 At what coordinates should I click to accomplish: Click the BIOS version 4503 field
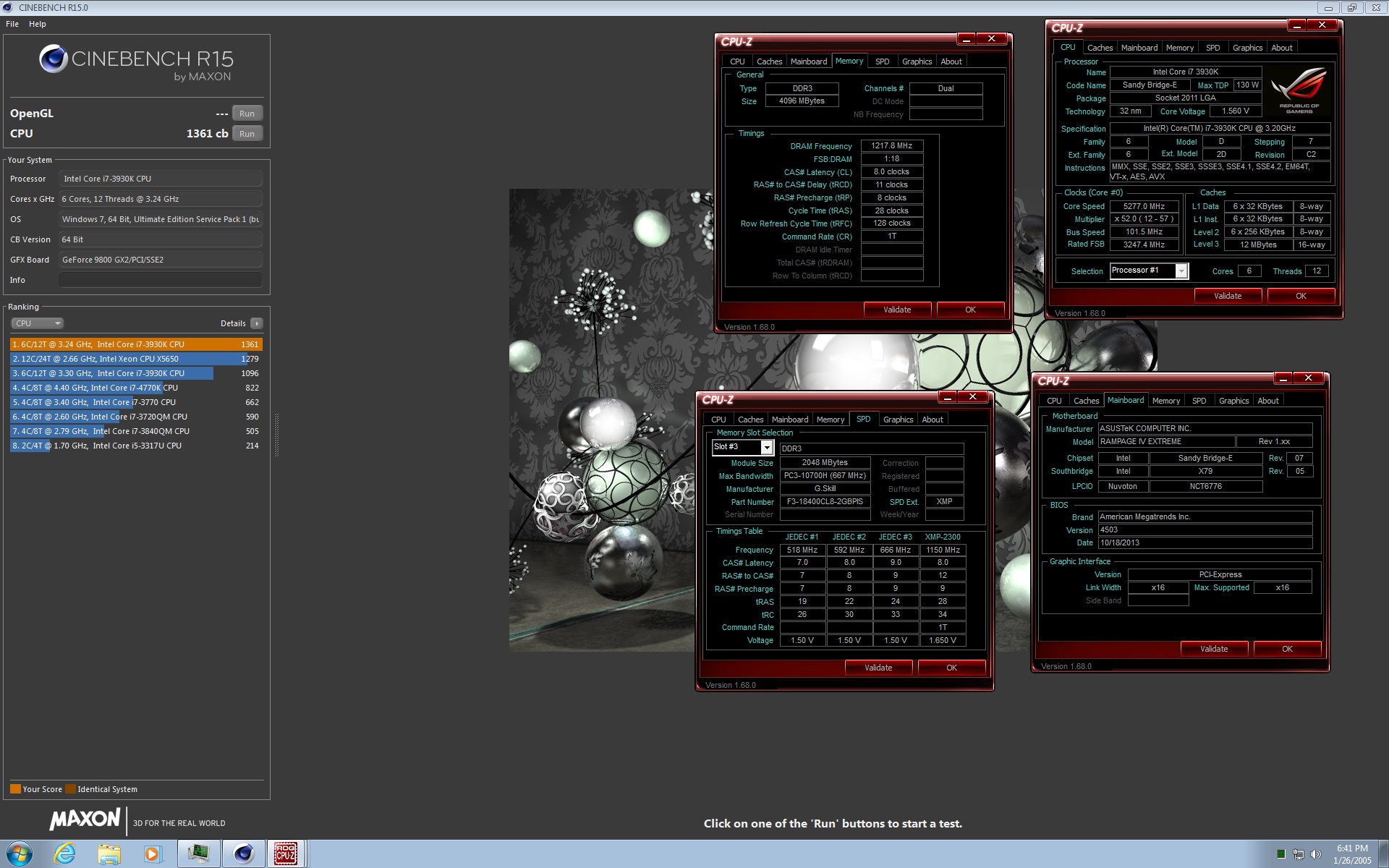pos(1205,529)
